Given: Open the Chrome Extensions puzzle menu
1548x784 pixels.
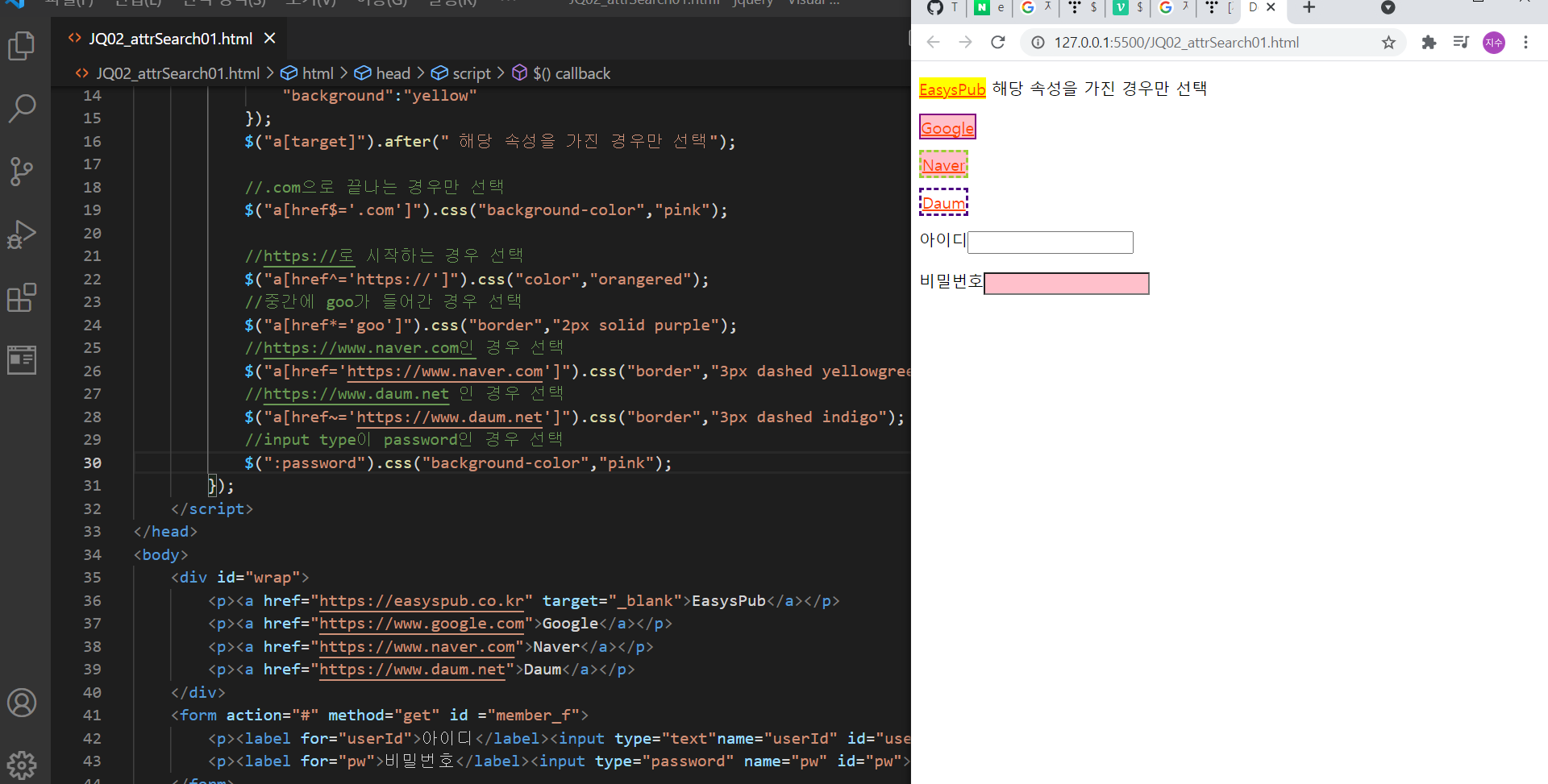Looking at the screenshot, I should (x=1429, y=42).
